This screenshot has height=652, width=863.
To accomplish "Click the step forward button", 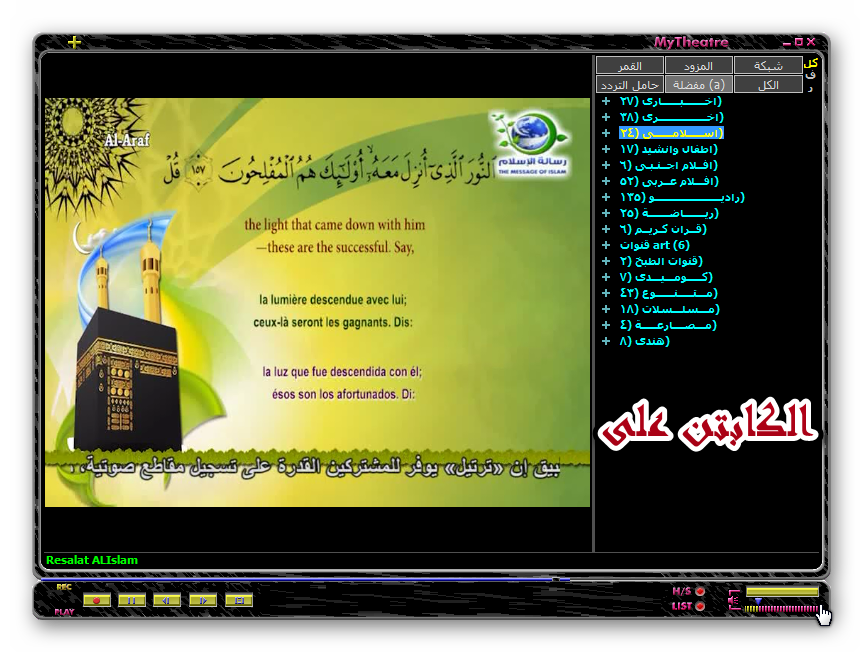I will pyautogui.click(x=202, y=600).
